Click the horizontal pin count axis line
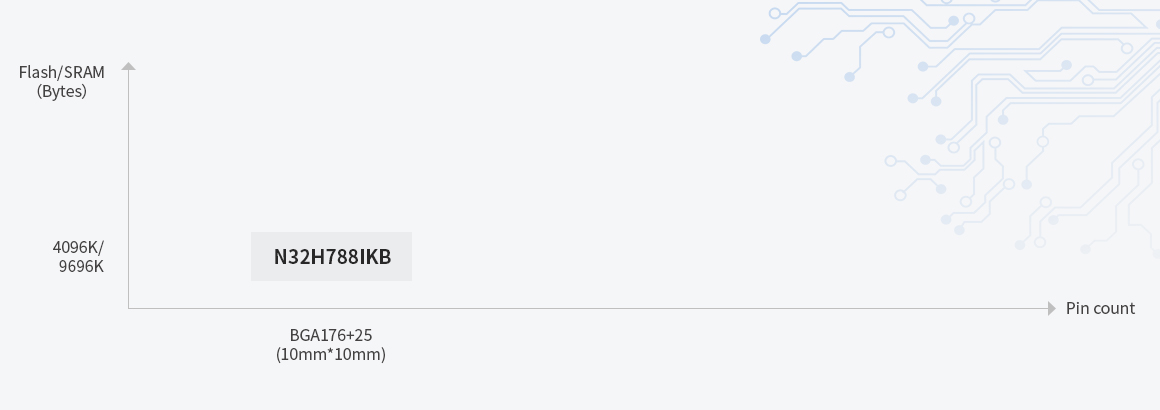This screenshot has height=410, width=1160. coord(588,309)
